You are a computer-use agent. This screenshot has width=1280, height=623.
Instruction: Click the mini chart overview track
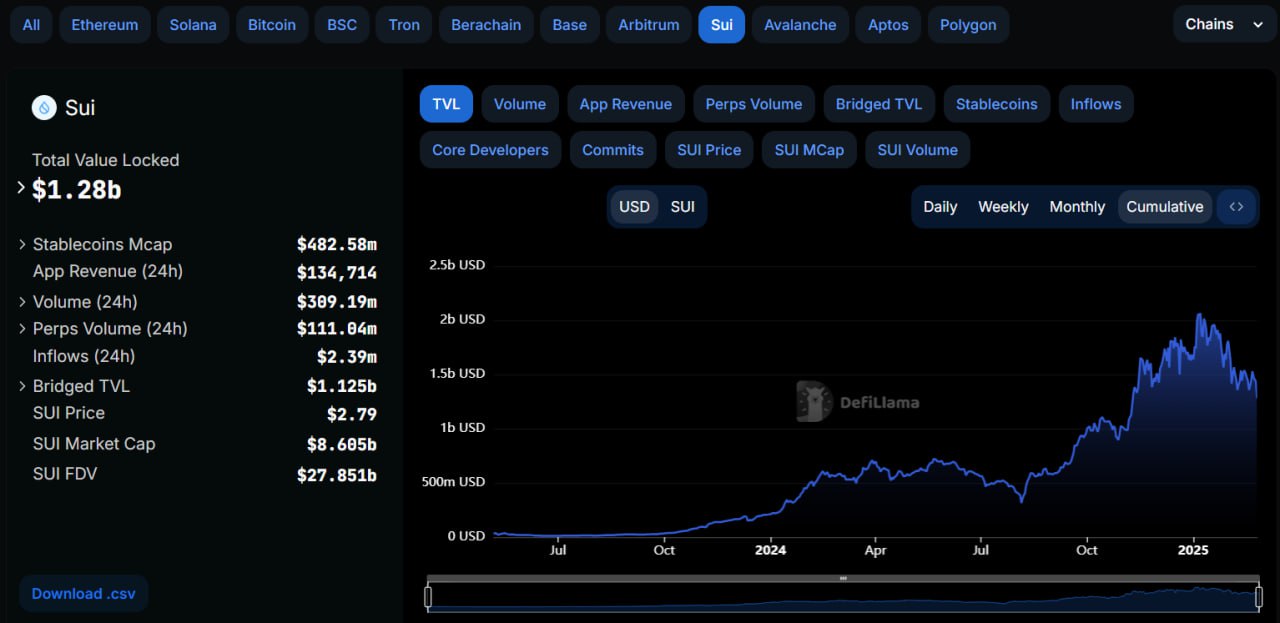click(843, 598)
